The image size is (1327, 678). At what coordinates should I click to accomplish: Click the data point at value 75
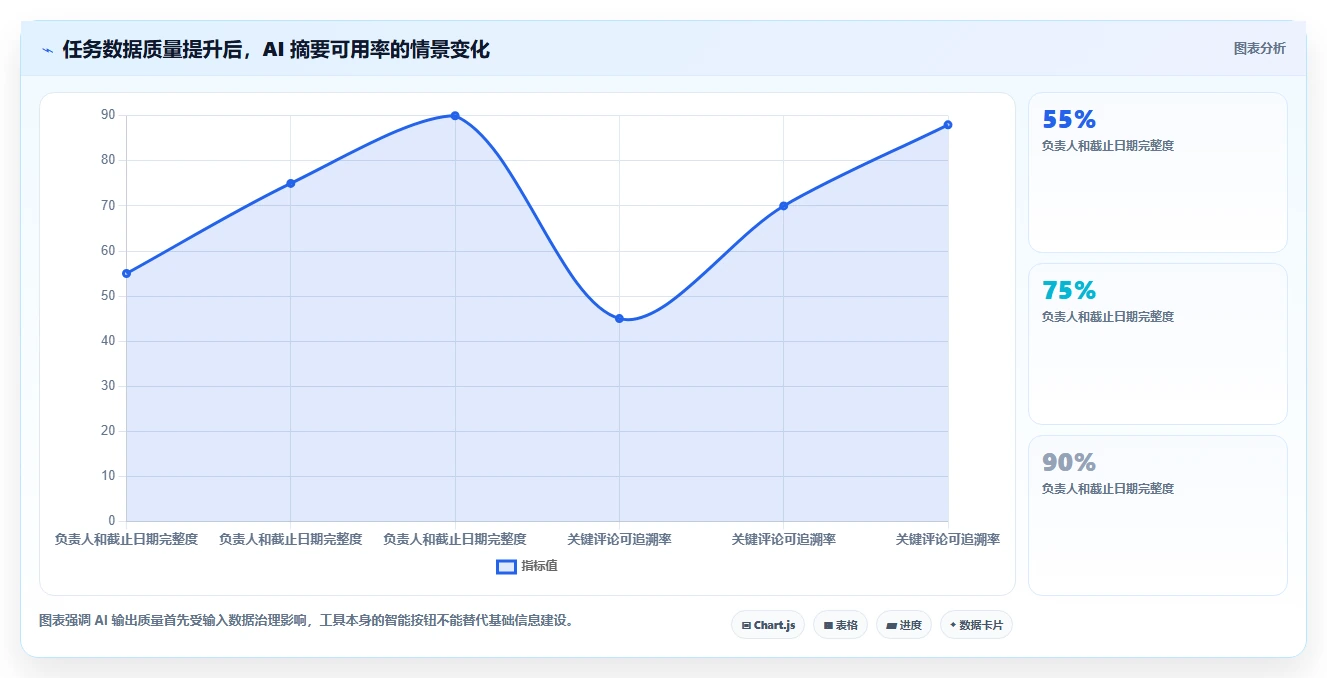[290, 183]
